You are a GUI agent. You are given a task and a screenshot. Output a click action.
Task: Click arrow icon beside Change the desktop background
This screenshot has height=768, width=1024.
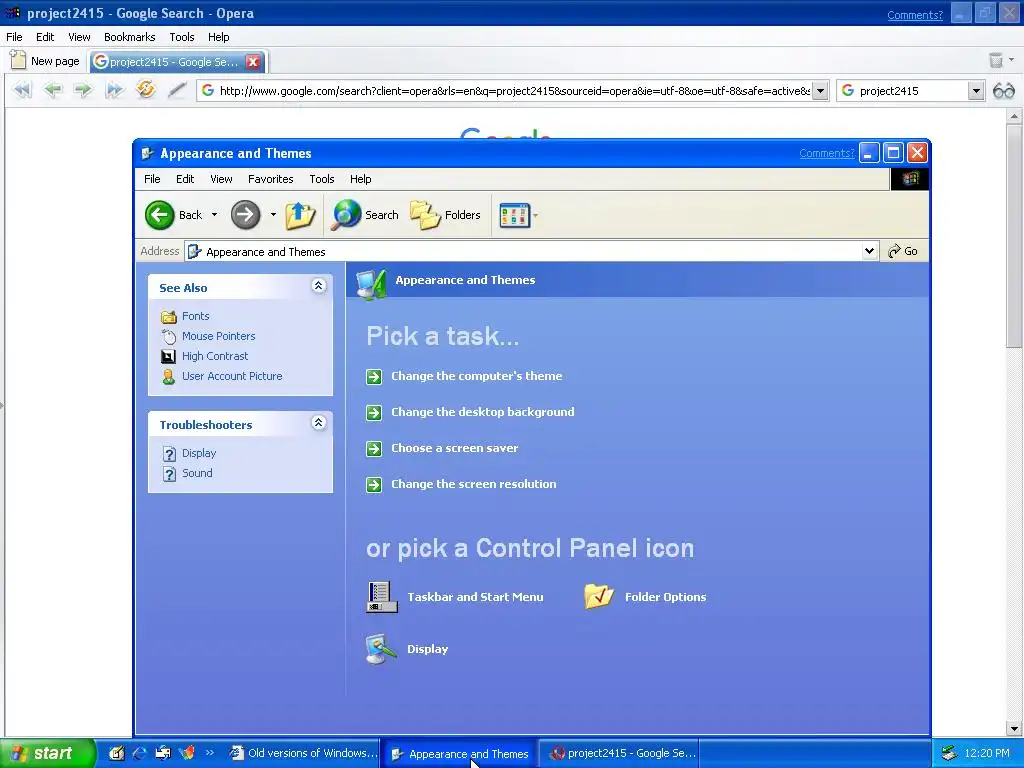pyautogui.click(x=374, y=413)
